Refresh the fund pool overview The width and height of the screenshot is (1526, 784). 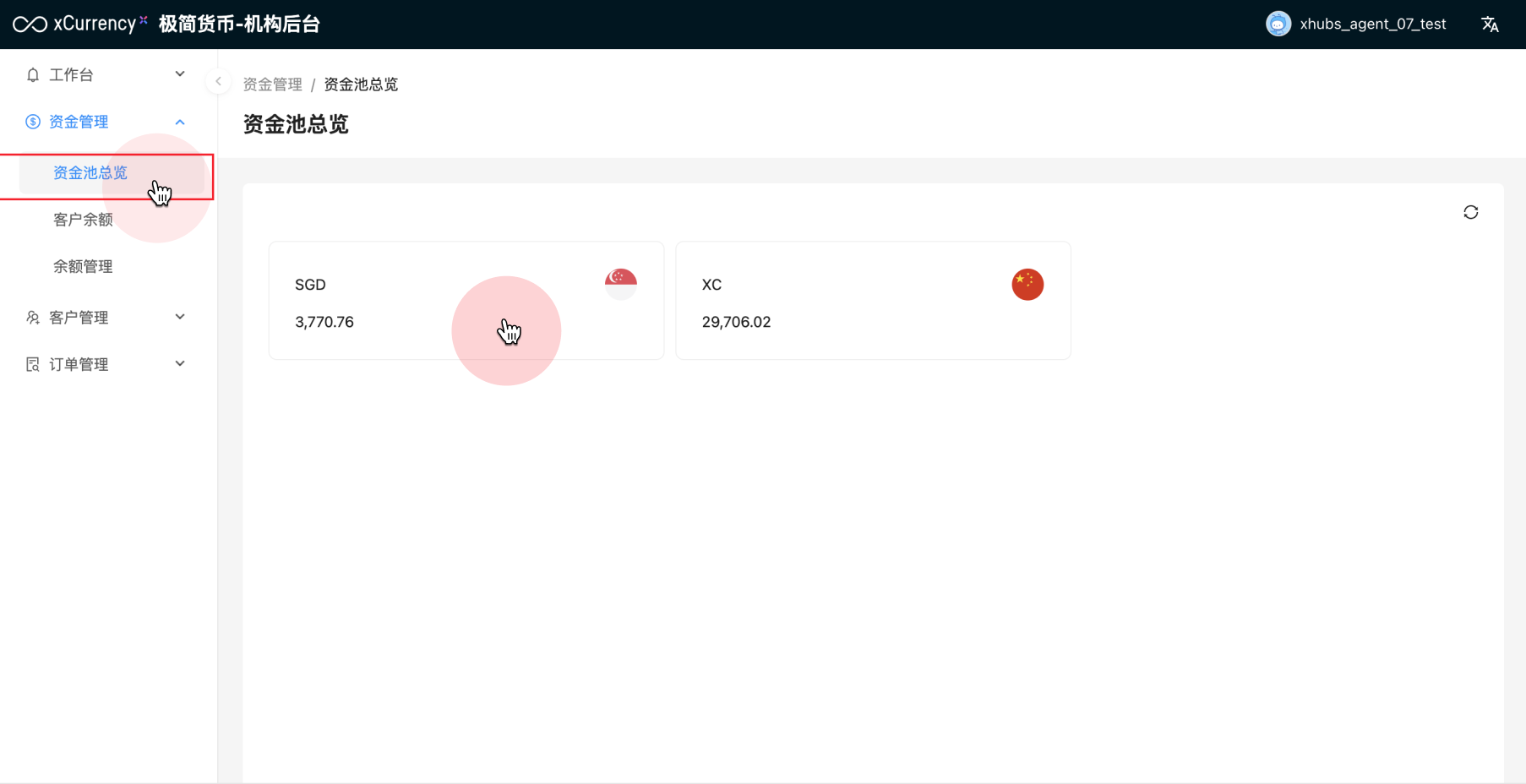pyautogui.click(x=1471, y=212)
